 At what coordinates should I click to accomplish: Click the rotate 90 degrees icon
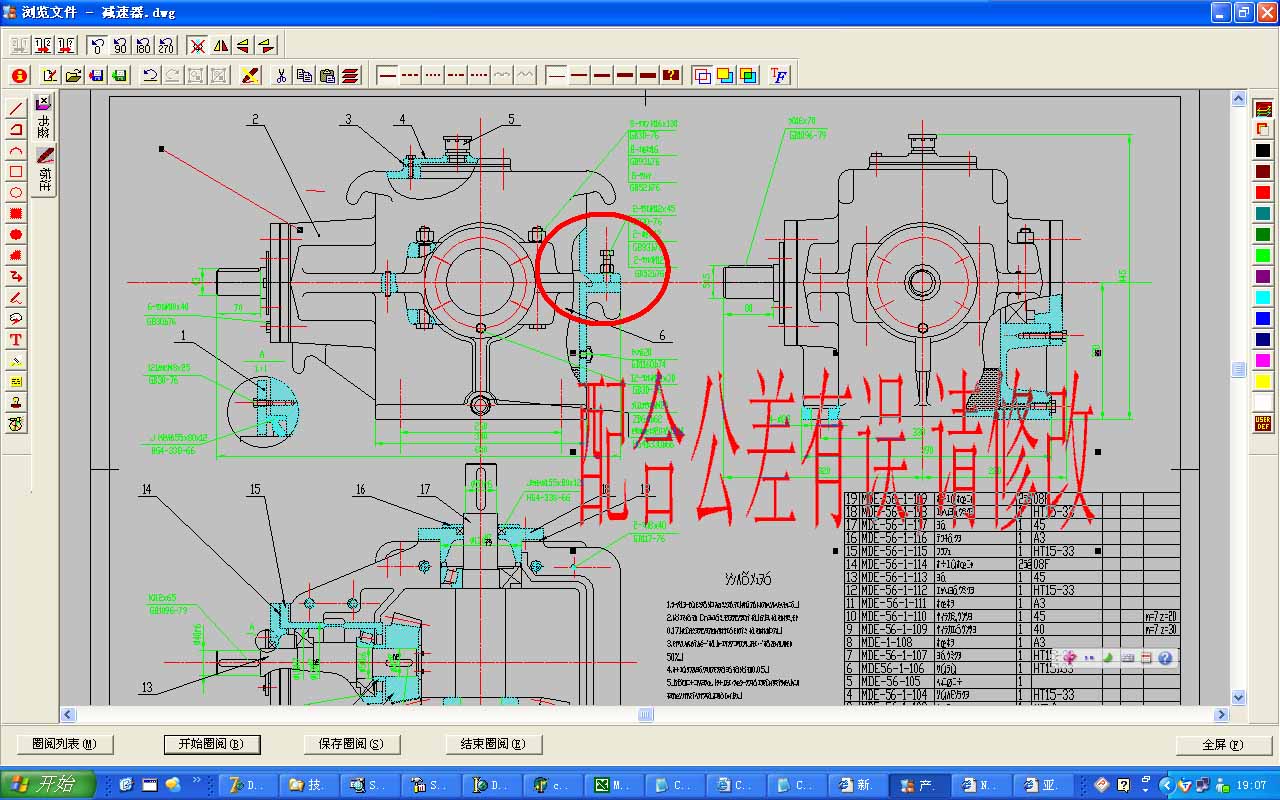(x=120, y=45)
